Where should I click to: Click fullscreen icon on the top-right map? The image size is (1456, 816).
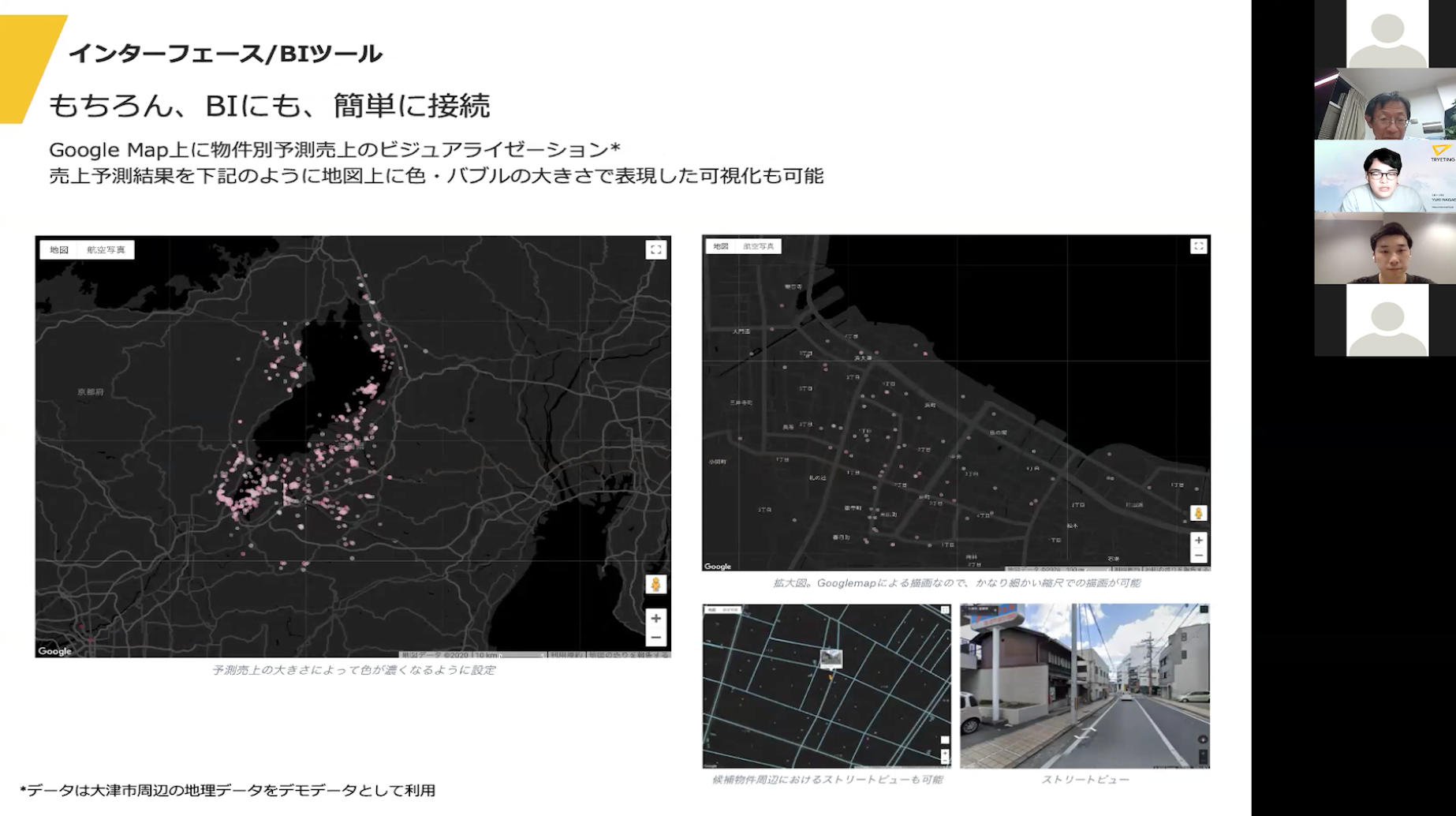pos(1198,246)
